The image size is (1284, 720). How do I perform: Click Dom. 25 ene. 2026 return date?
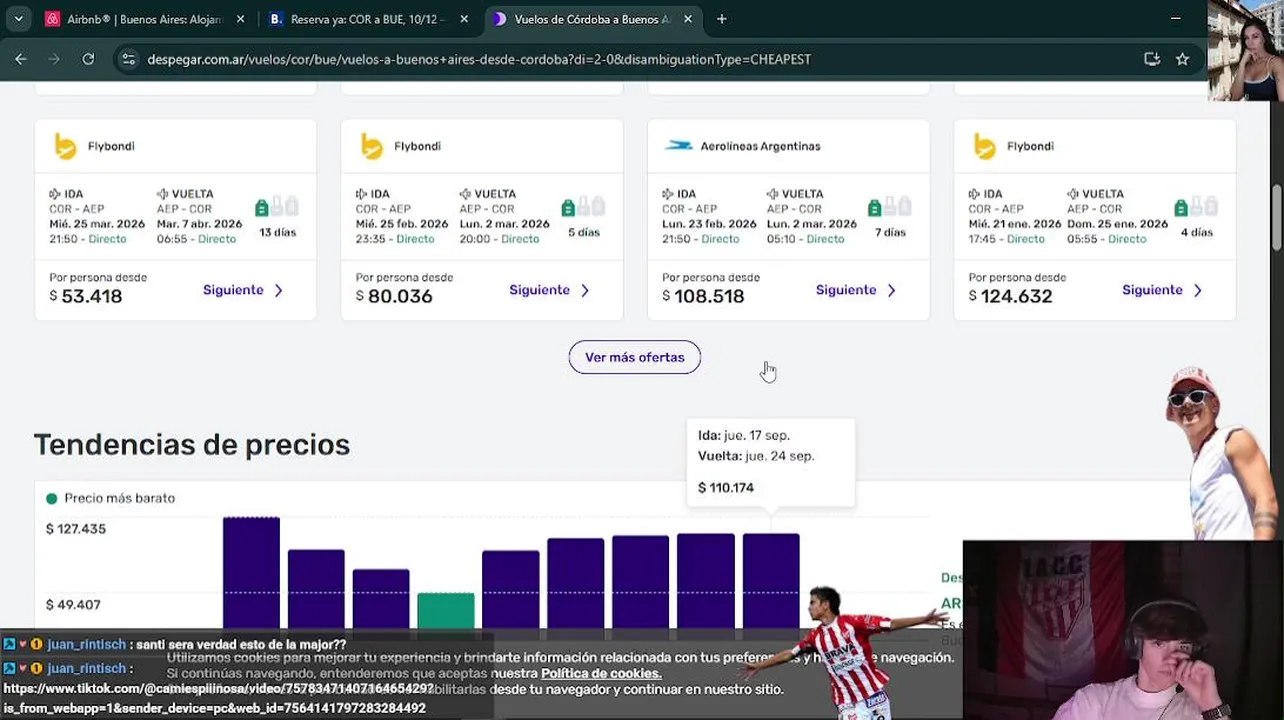[1117, 224]
